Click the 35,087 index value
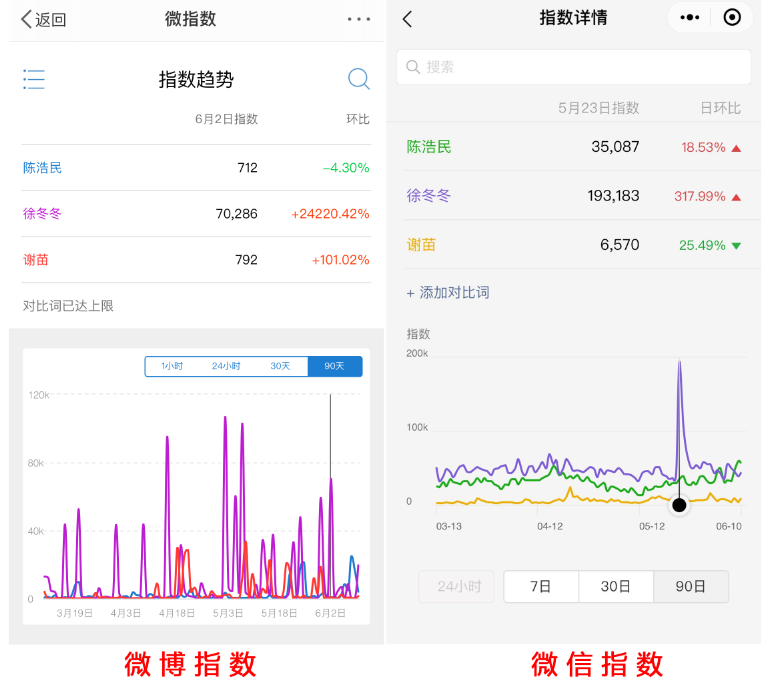The width and height of the screenshot is (765, 691). [615, 146]
